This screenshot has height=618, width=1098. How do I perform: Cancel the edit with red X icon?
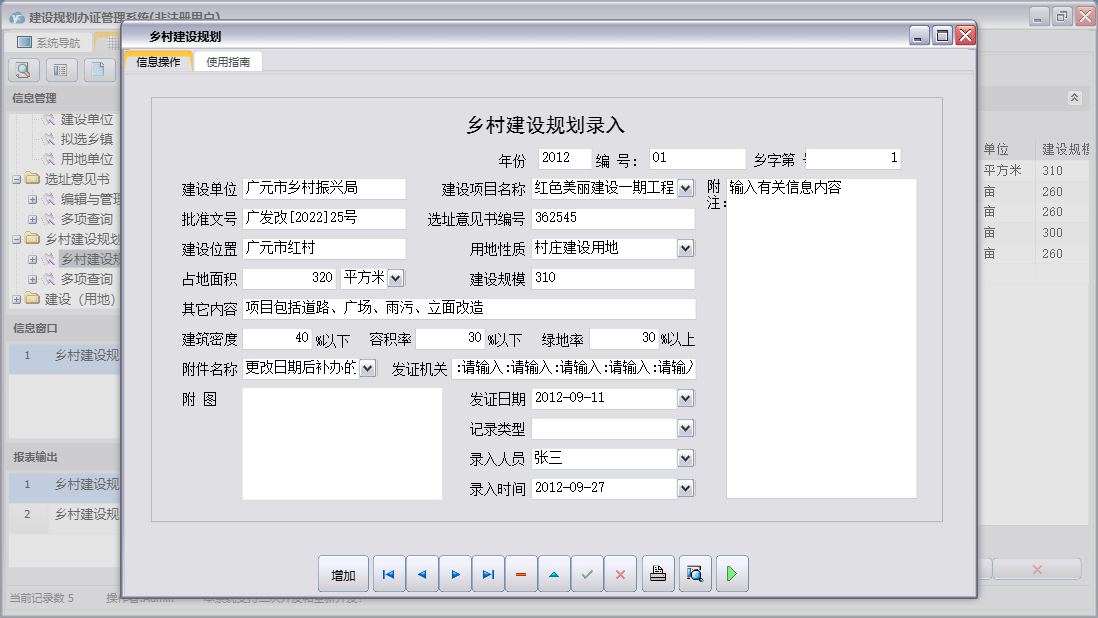click(x=620, y=573)
